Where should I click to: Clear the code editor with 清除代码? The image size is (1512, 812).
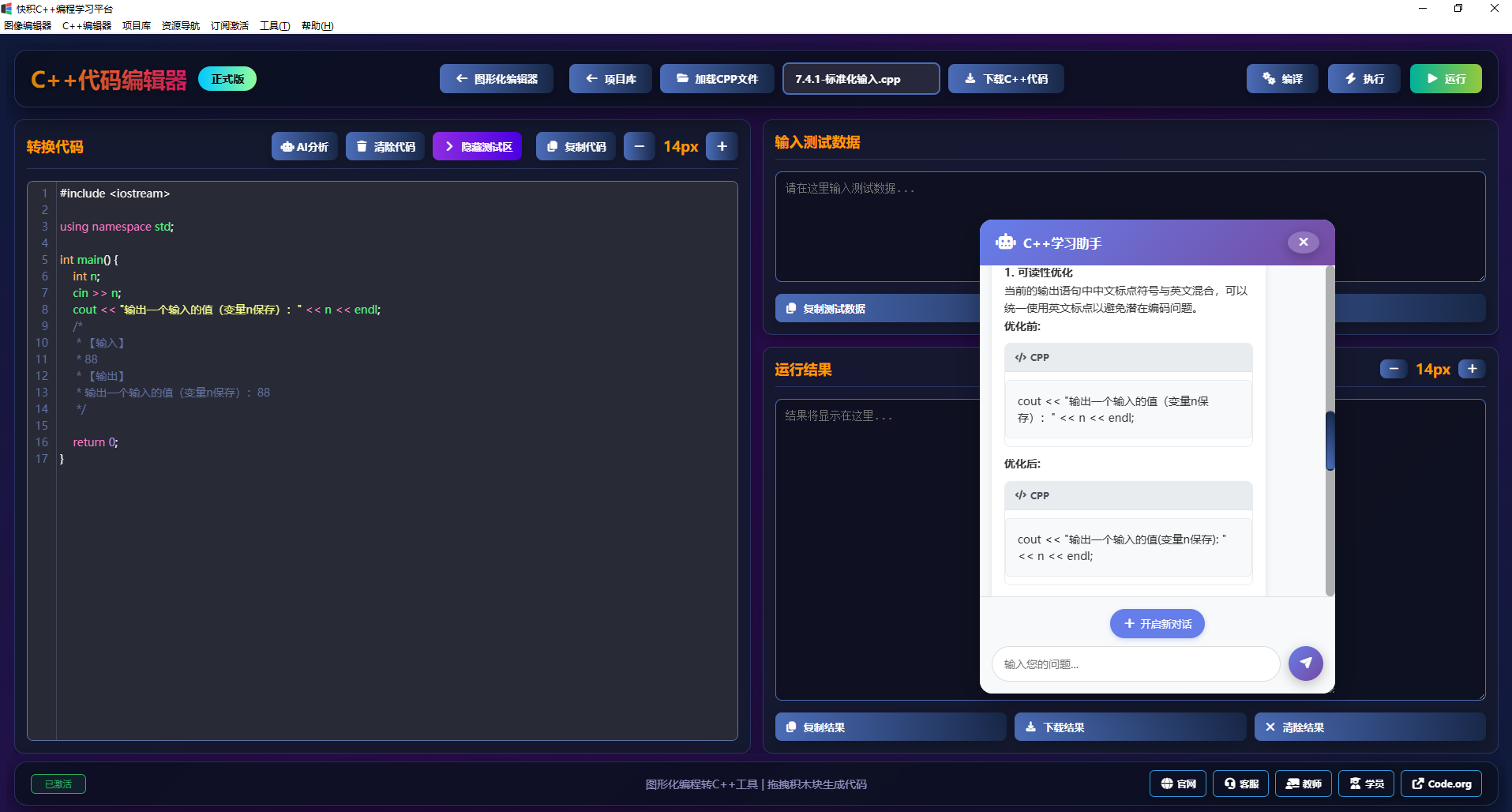[385, 146]
